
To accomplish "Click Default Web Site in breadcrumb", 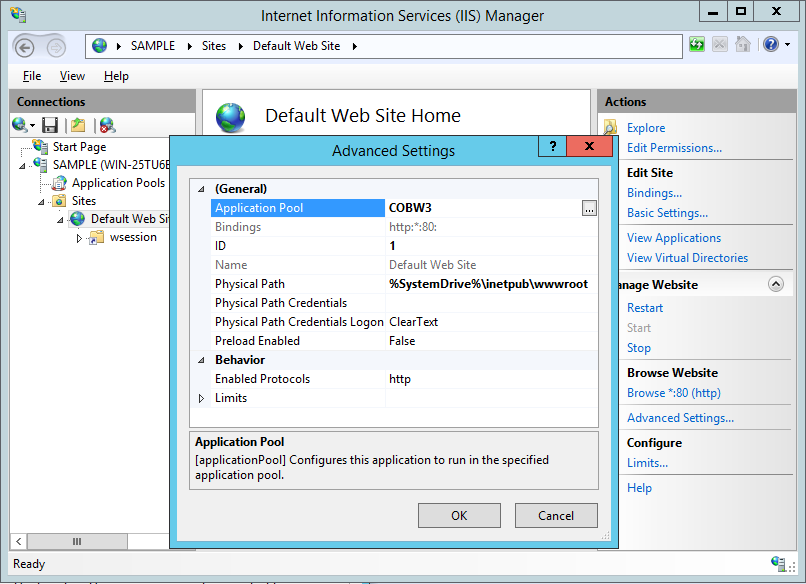I will (296, 46).
